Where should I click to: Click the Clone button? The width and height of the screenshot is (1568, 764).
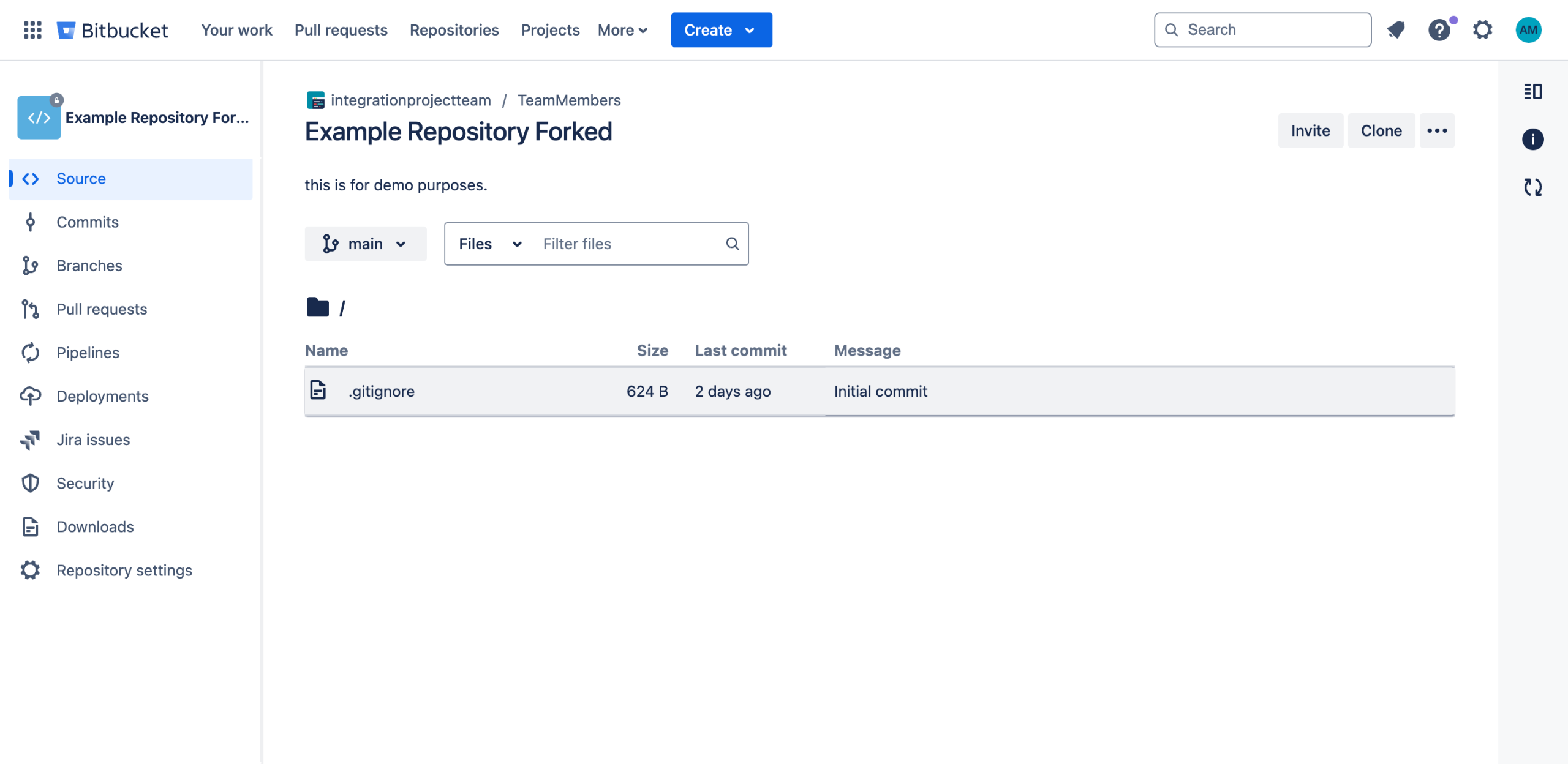coord(1381,130)
